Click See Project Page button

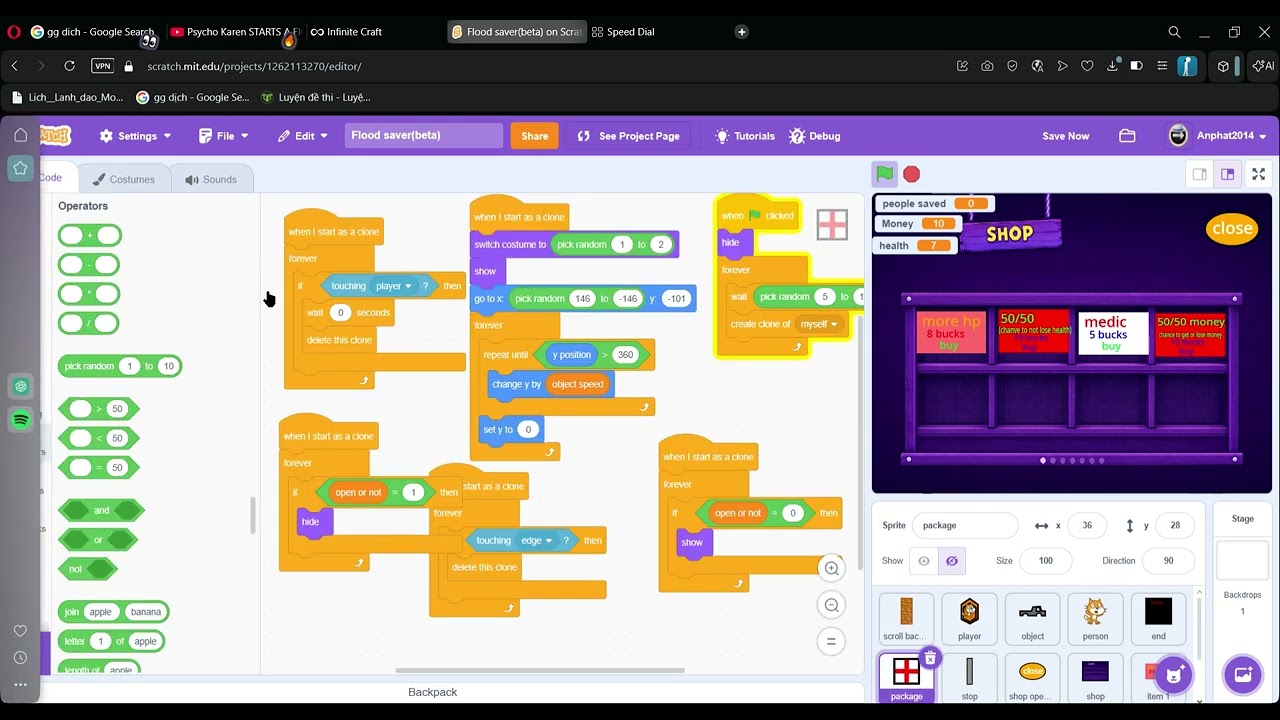(629, 136)
